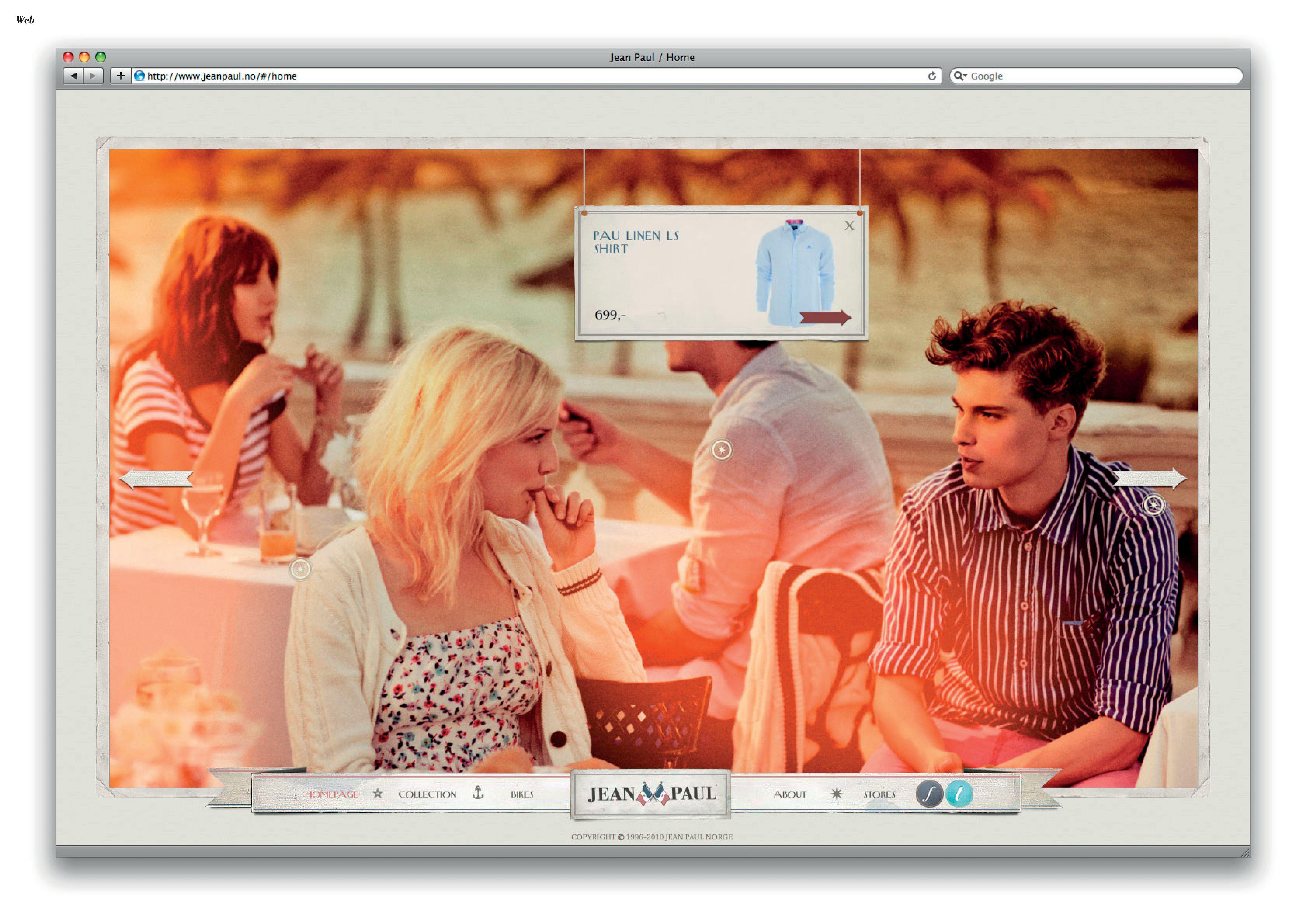Click the hotspot near the white cardigan
Viewport: 1307px width, 924px height.
300,569
